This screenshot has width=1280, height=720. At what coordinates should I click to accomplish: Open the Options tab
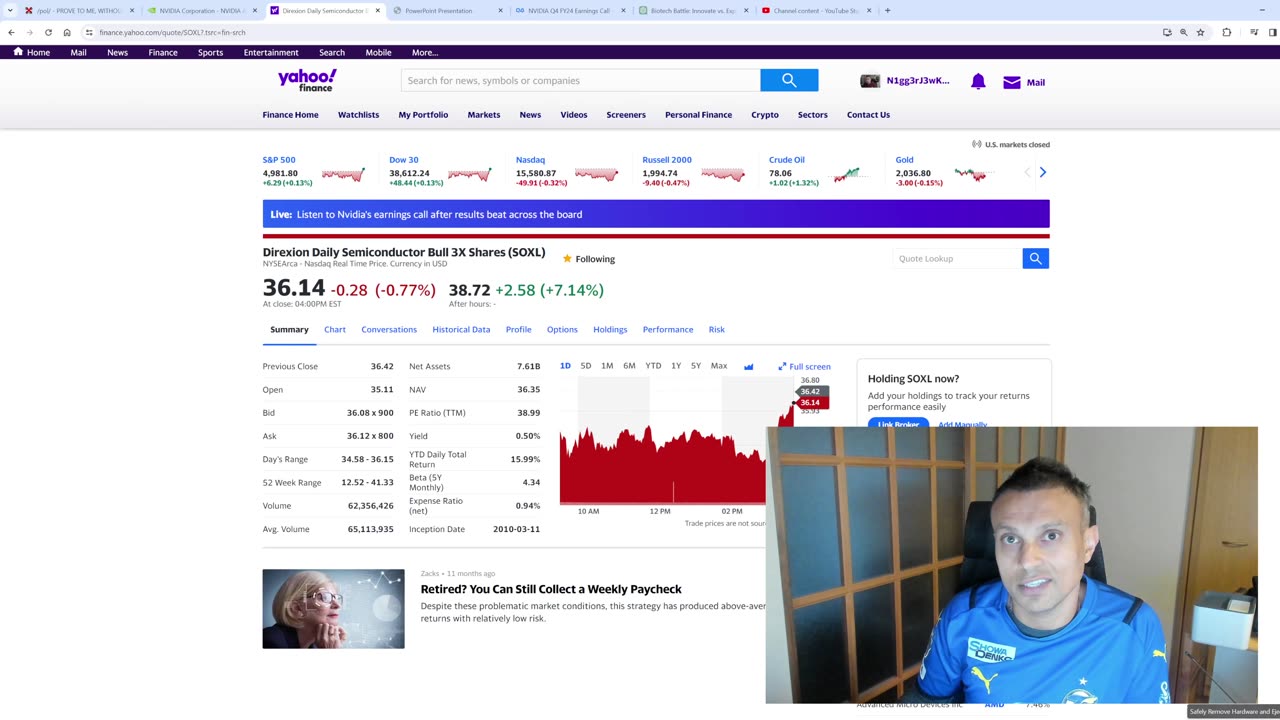pyautogui.click(x=562, y=329)
